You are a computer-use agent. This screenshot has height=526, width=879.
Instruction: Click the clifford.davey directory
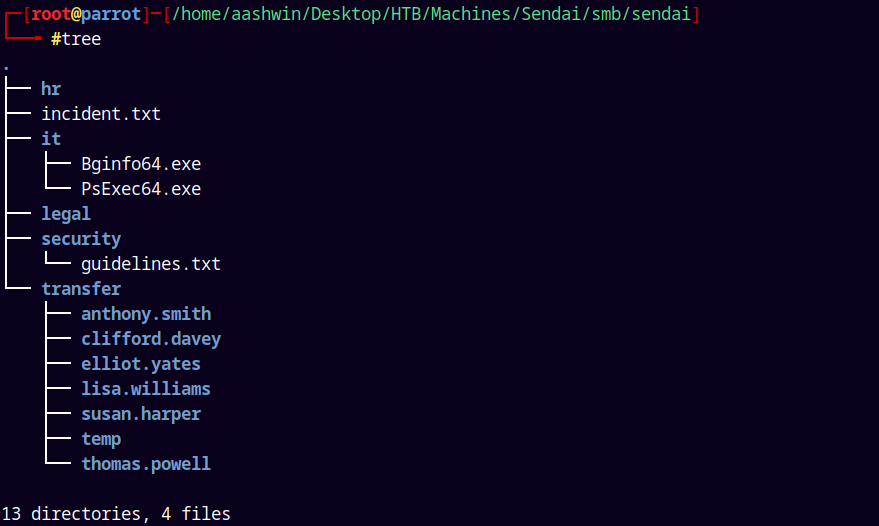point(151,339)
